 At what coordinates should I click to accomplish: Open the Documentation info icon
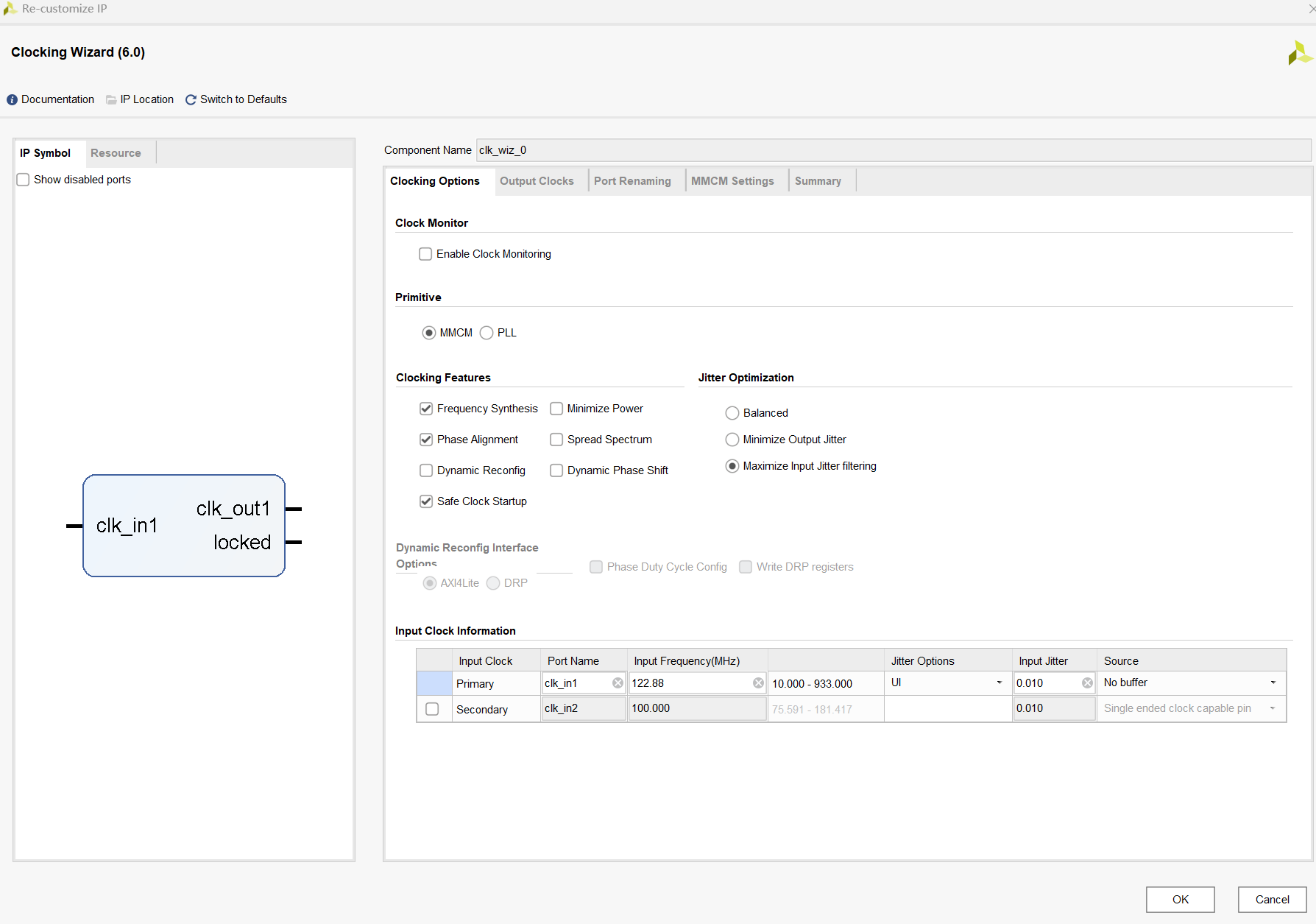pos(12,99)
